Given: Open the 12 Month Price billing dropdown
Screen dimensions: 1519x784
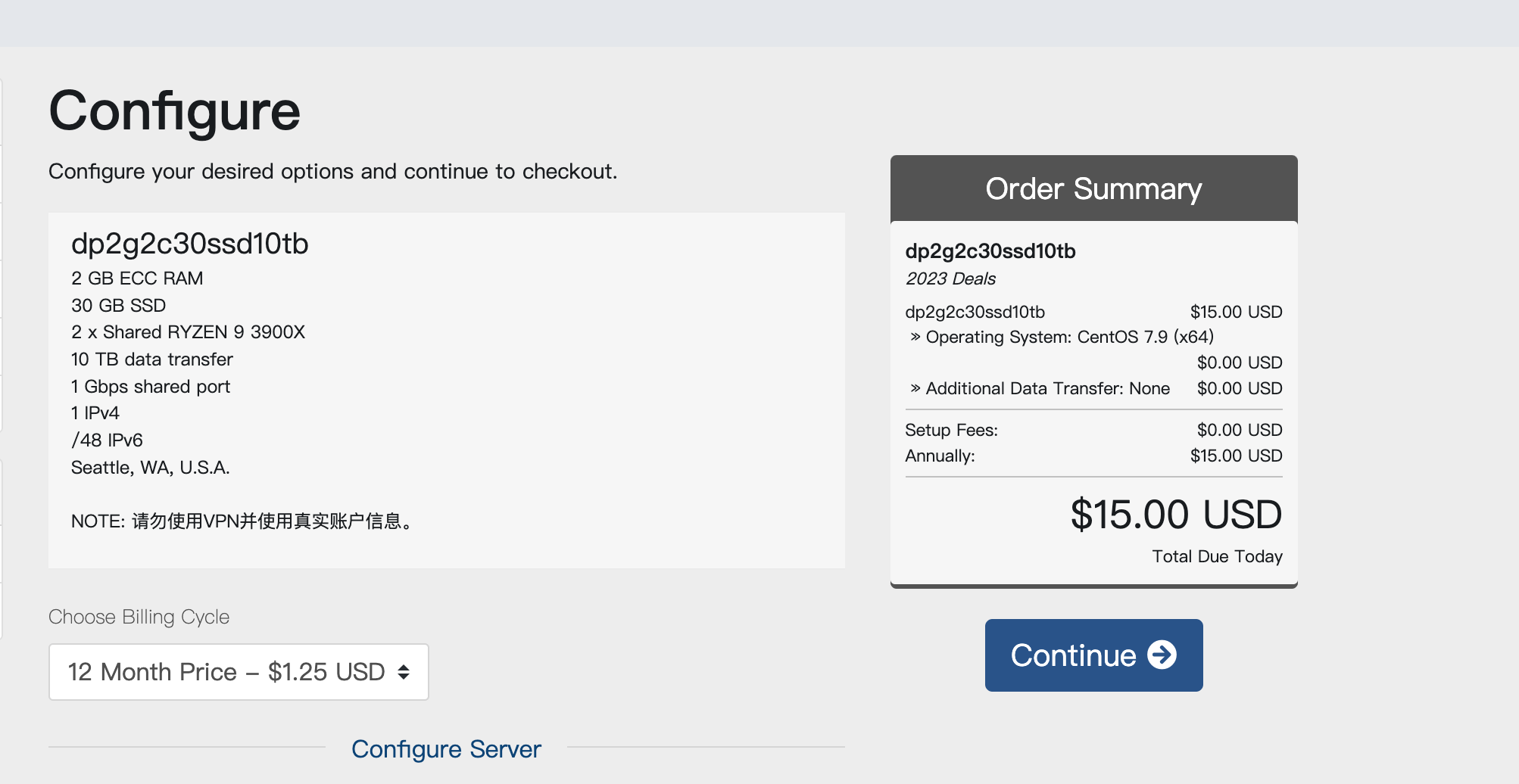Looking at the screenshot, I should coord(238,672).
